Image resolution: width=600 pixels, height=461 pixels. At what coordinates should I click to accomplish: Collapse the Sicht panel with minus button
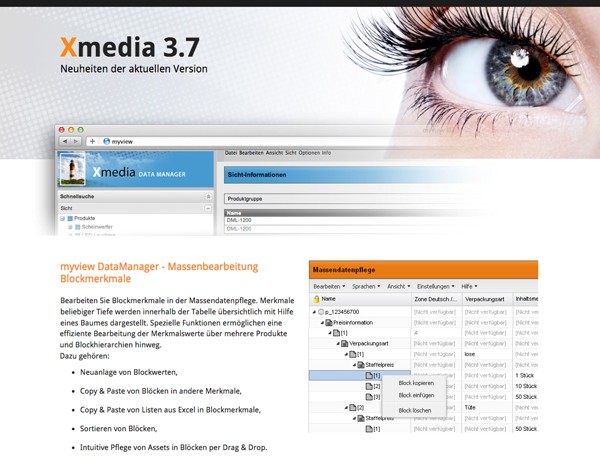(208, 208)
